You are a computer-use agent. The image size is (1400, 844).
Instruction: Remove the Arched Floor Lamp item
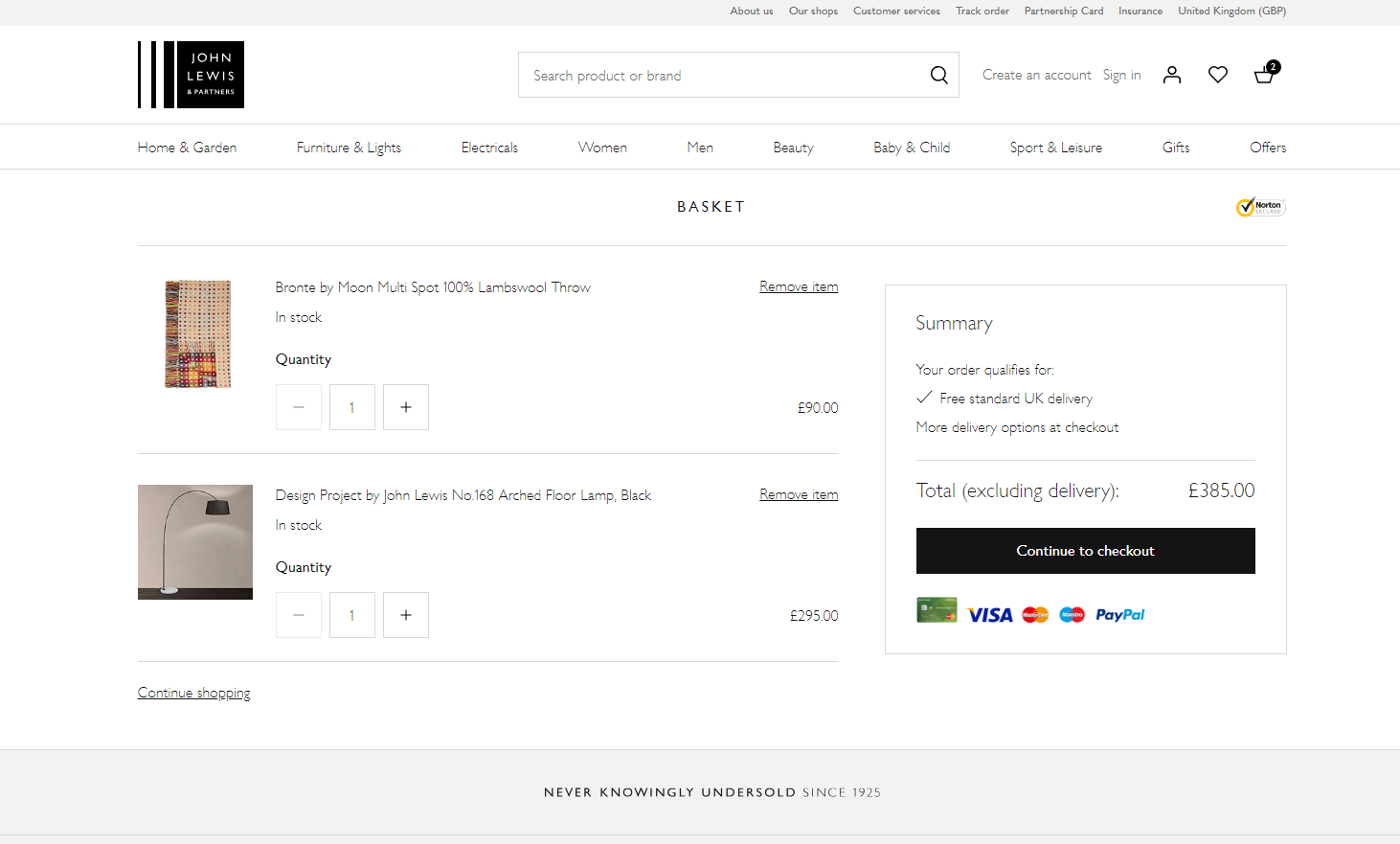[799, 494]
